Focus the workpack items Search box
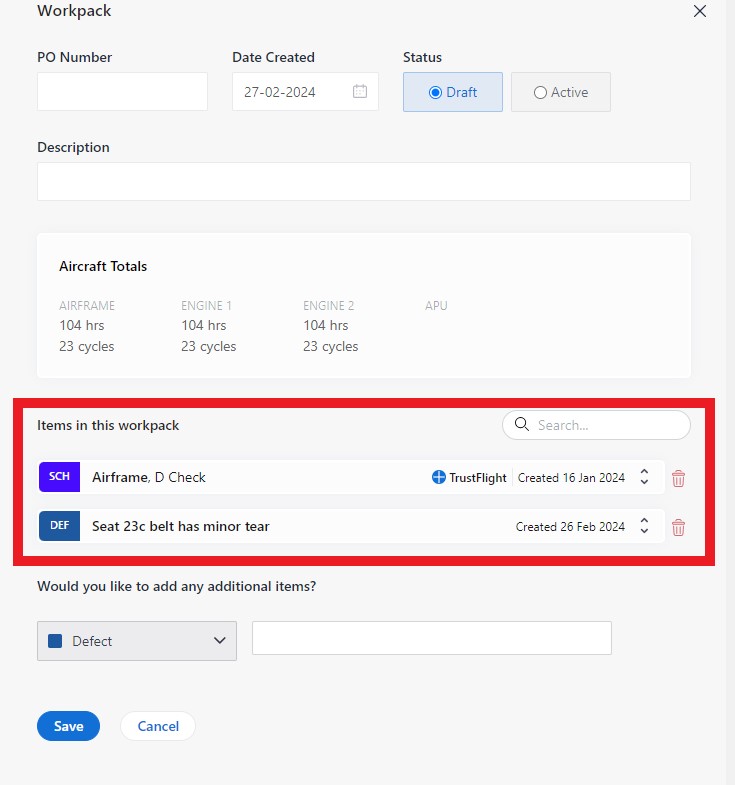Image resolution: width=735 pixels, height=785 pixels. pos(607,425)
